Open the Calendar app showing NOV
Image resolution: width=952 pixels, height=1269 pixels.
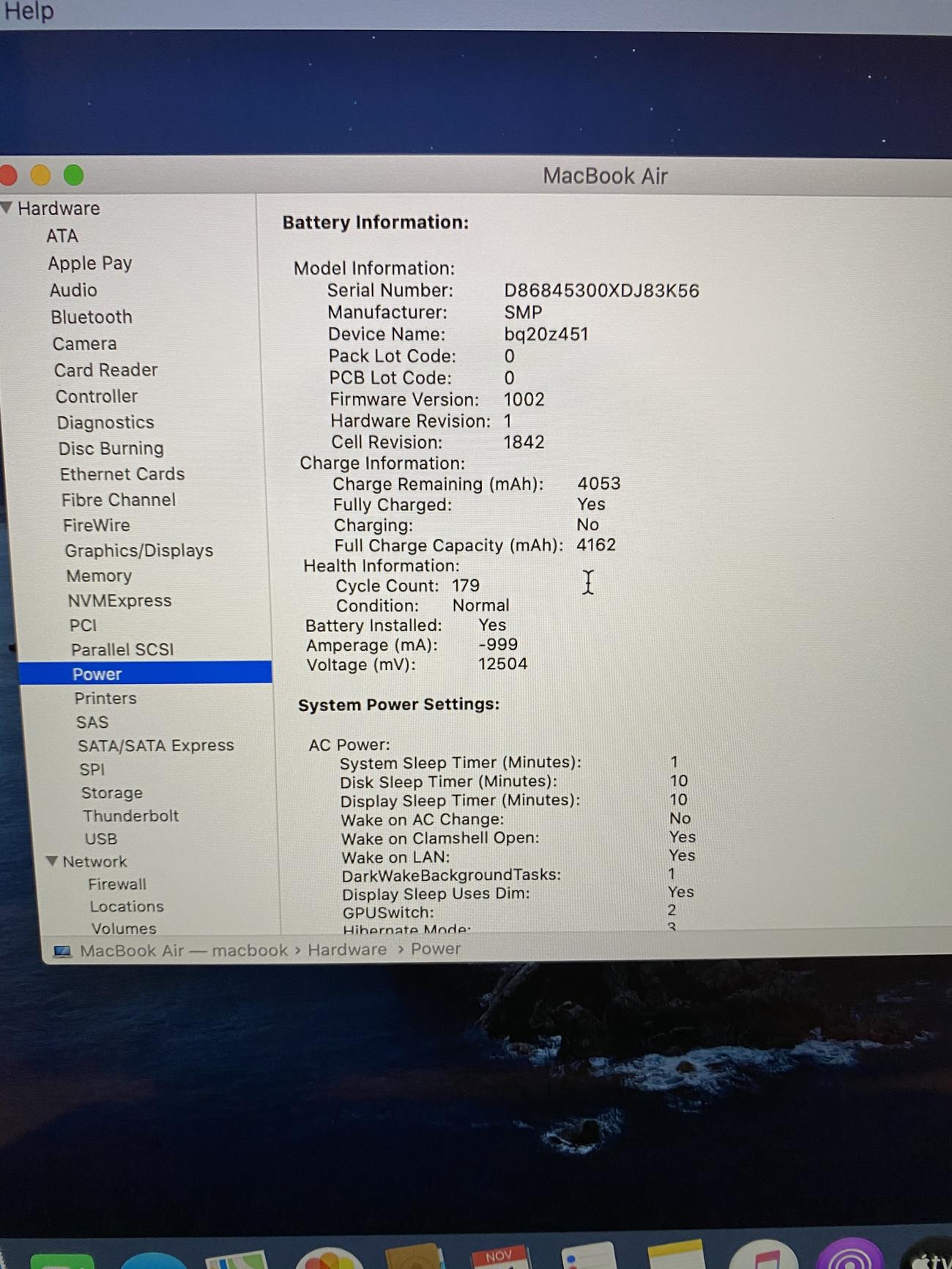click(499, 1257)
